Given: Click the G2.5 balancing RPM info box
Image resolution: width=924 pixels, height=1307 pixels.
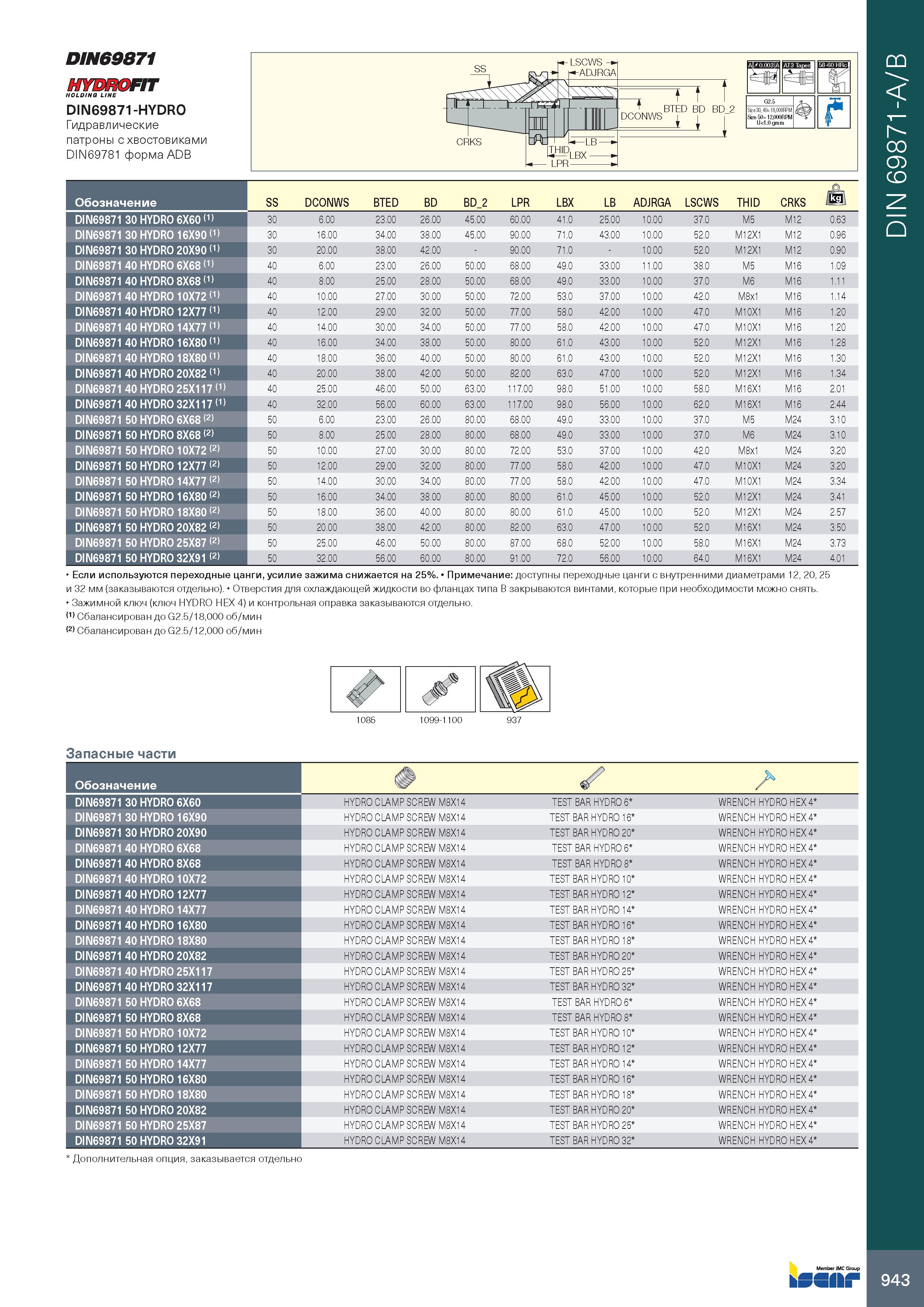Looking at the screenshot, I should (x=769, y=111).
